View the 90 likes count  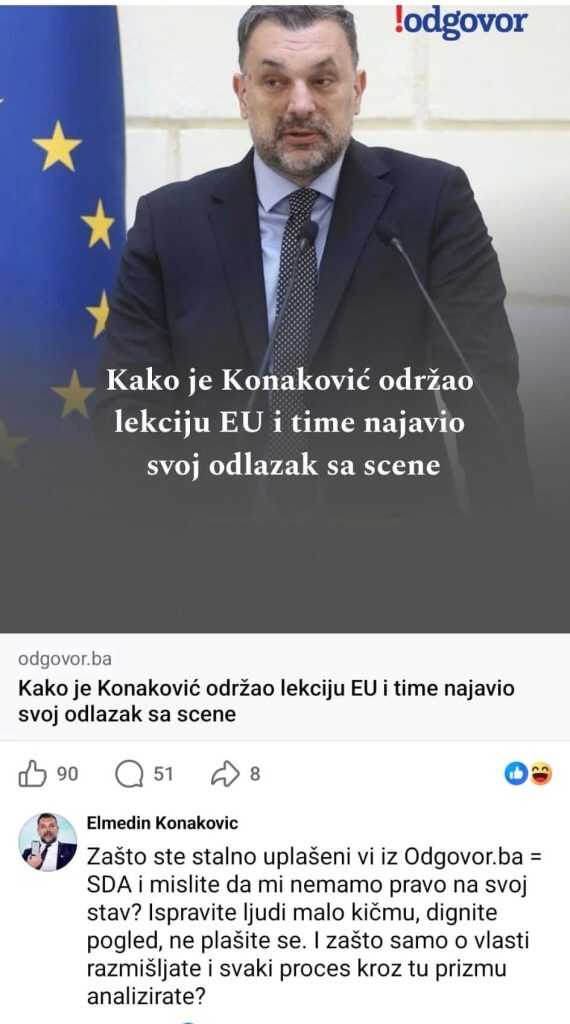(x=67, y=775)
